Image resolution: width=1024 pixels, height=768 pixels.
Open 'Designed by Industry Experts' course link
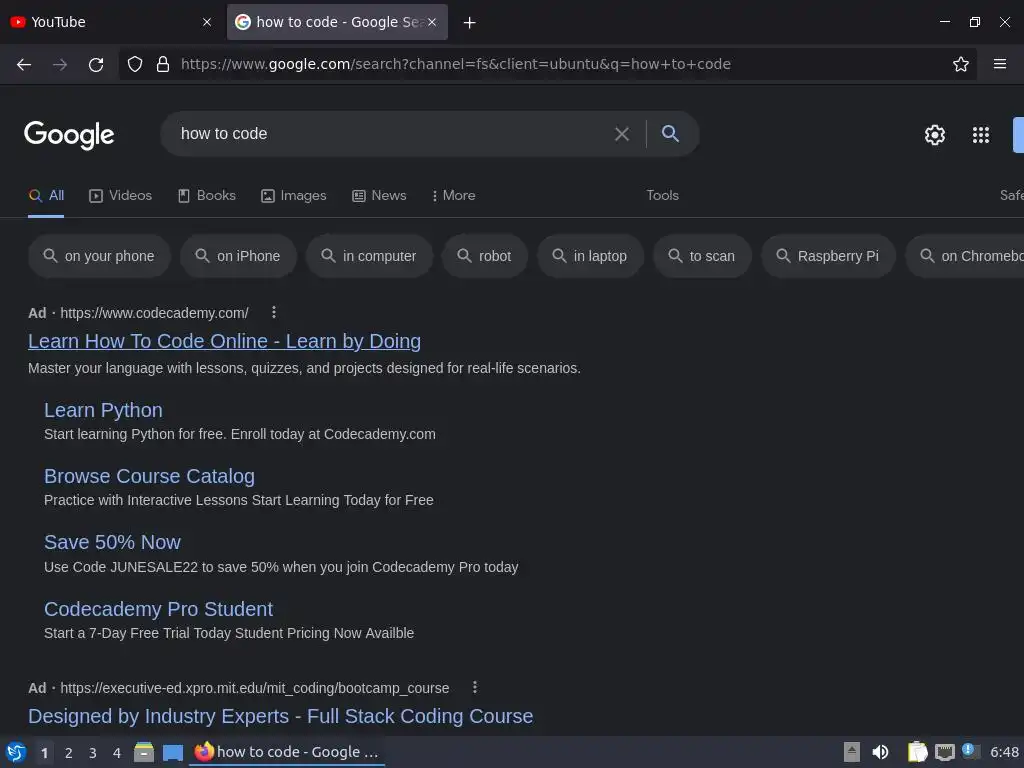coord(281,716)
